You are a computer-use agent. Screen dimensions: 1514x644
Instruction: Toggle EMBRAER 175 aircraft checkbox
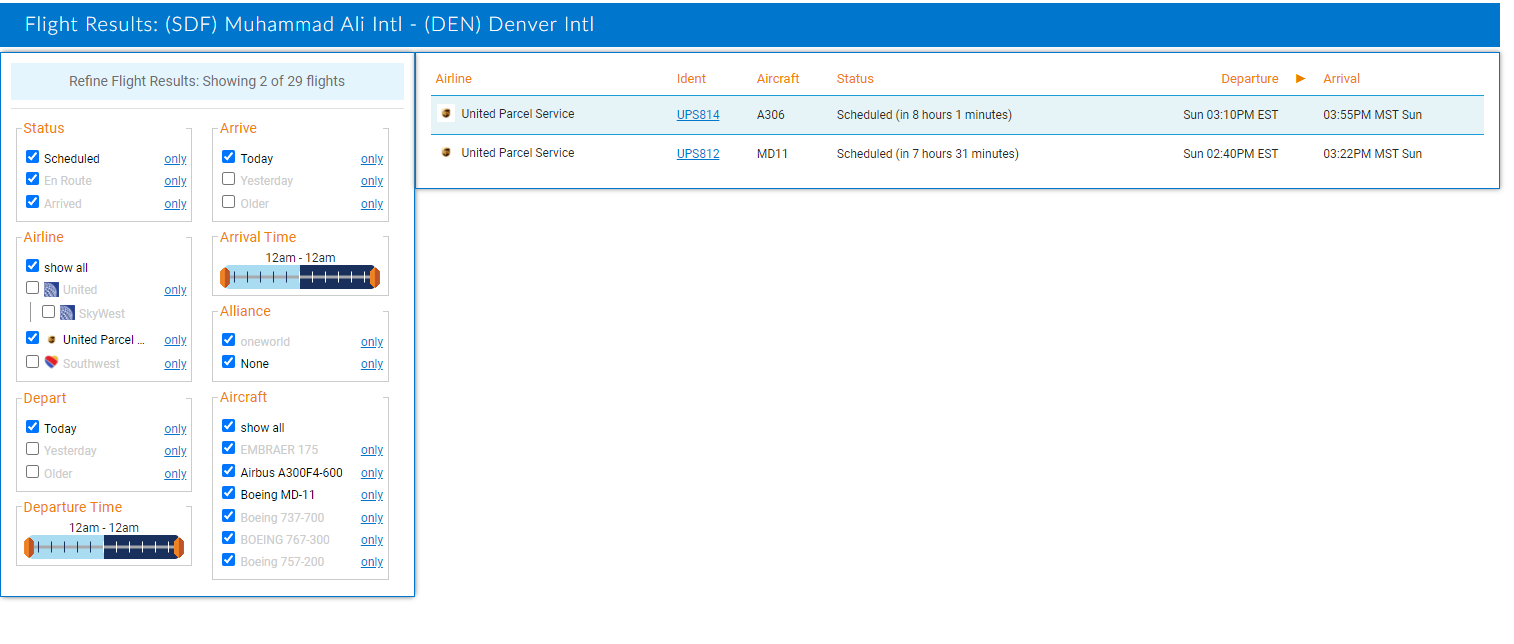(229, 448)
